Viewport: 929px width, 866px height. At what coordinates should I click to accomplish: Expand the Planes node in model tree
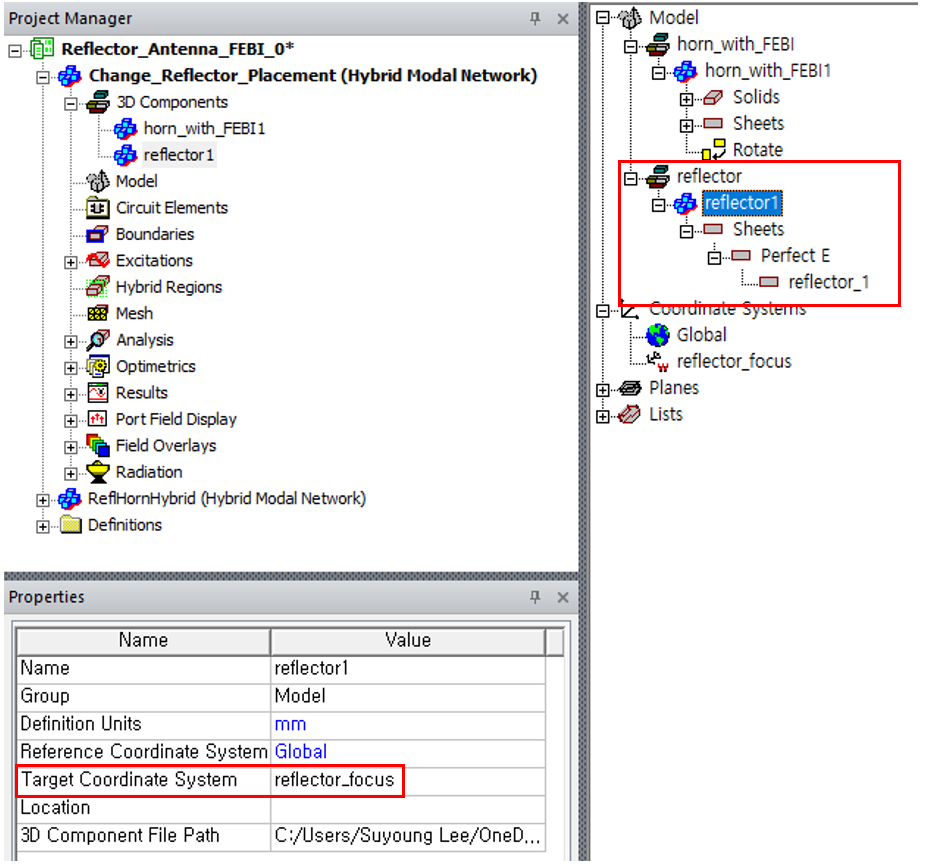tap(603, 389)
